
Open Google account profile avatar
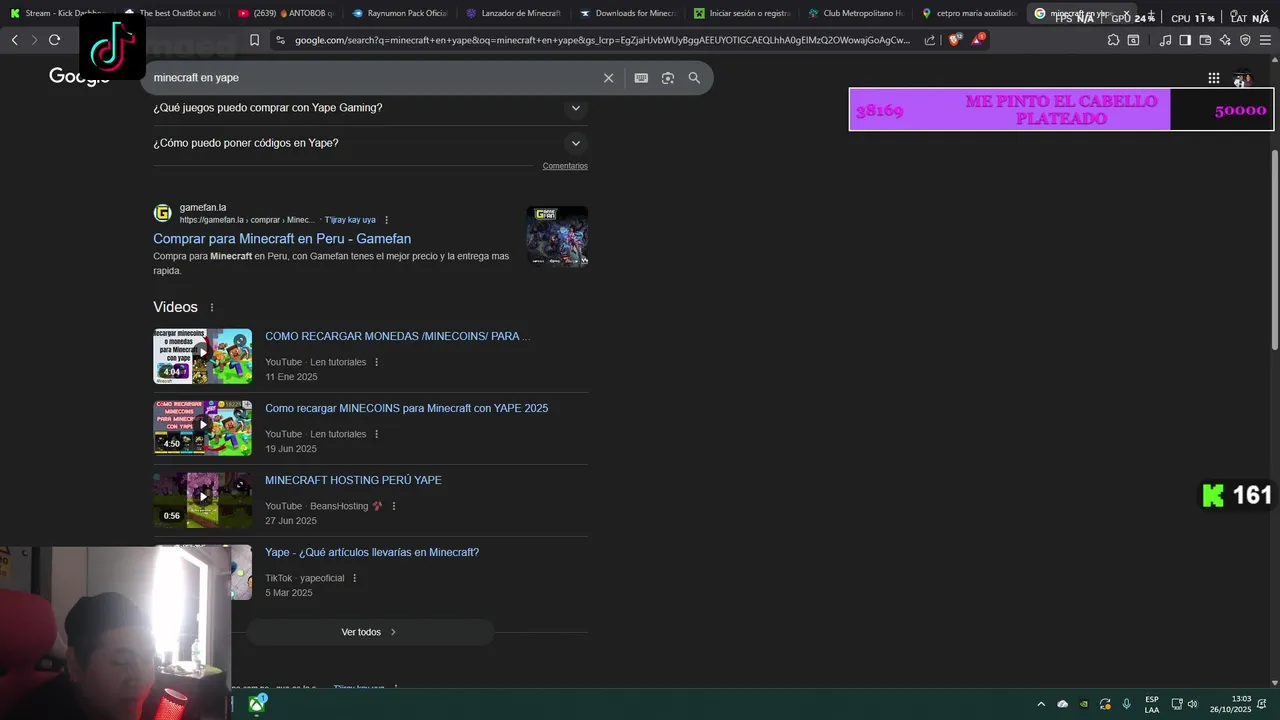point(1243,78)
